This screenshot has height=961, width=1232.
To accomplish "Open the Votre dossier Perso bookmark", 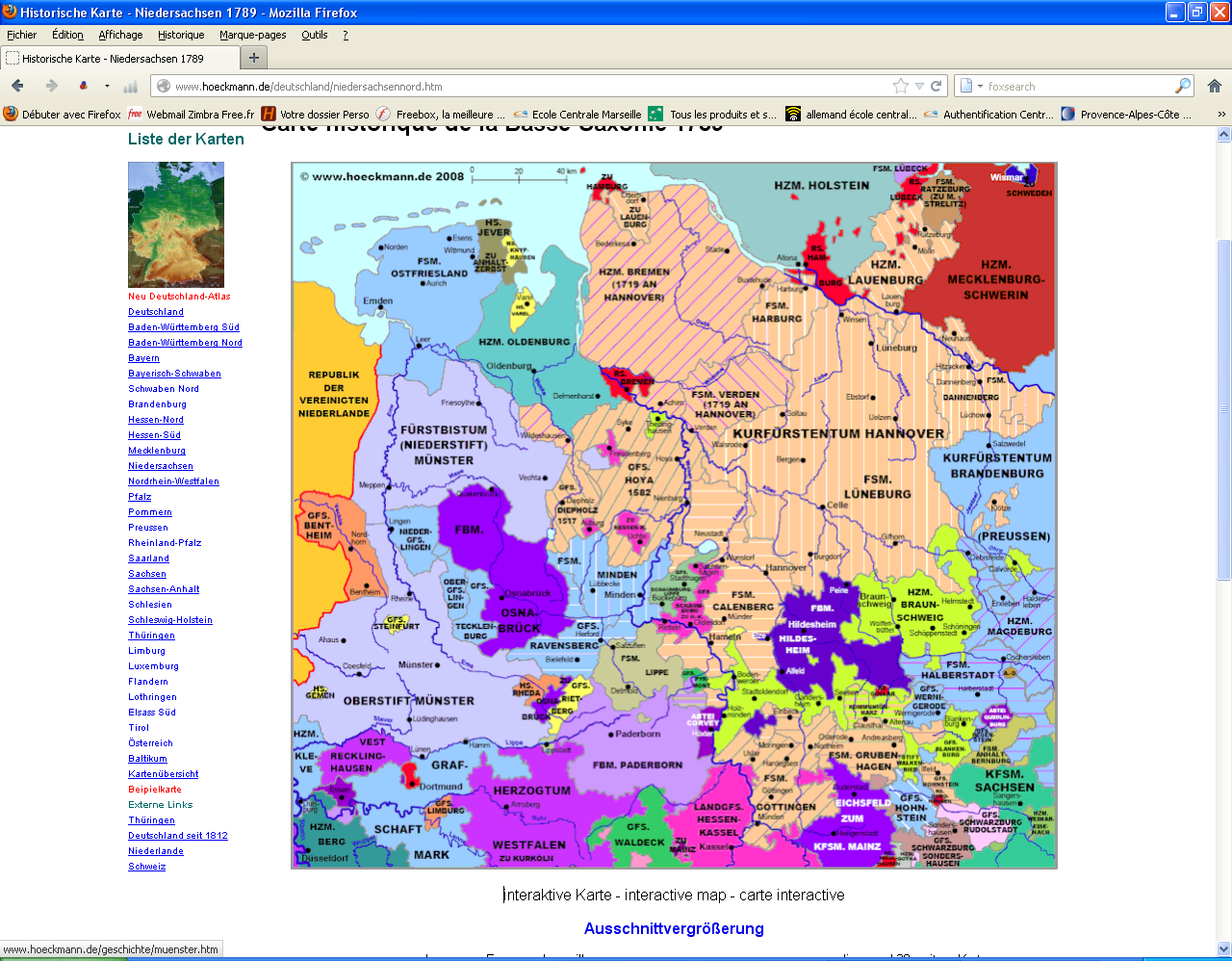I will (x=316, y=114).
